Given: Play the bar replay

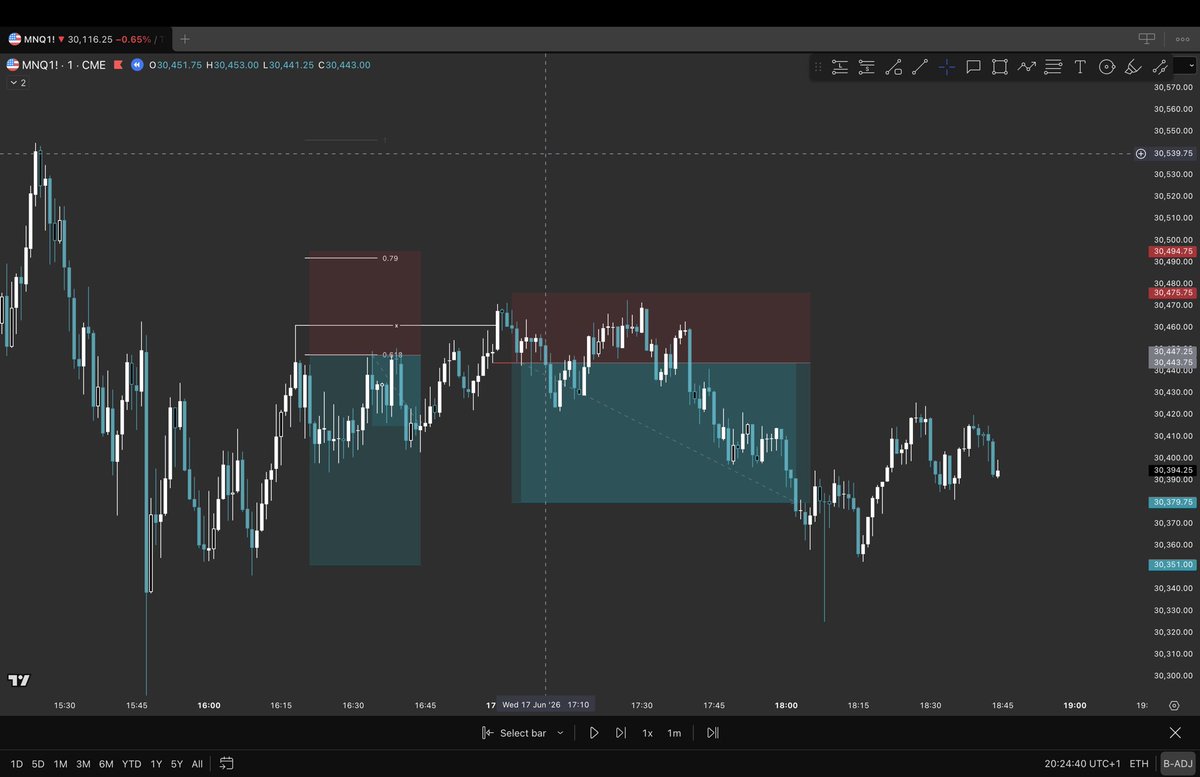Looking at the screenshot, I should [x=593, y=733].
